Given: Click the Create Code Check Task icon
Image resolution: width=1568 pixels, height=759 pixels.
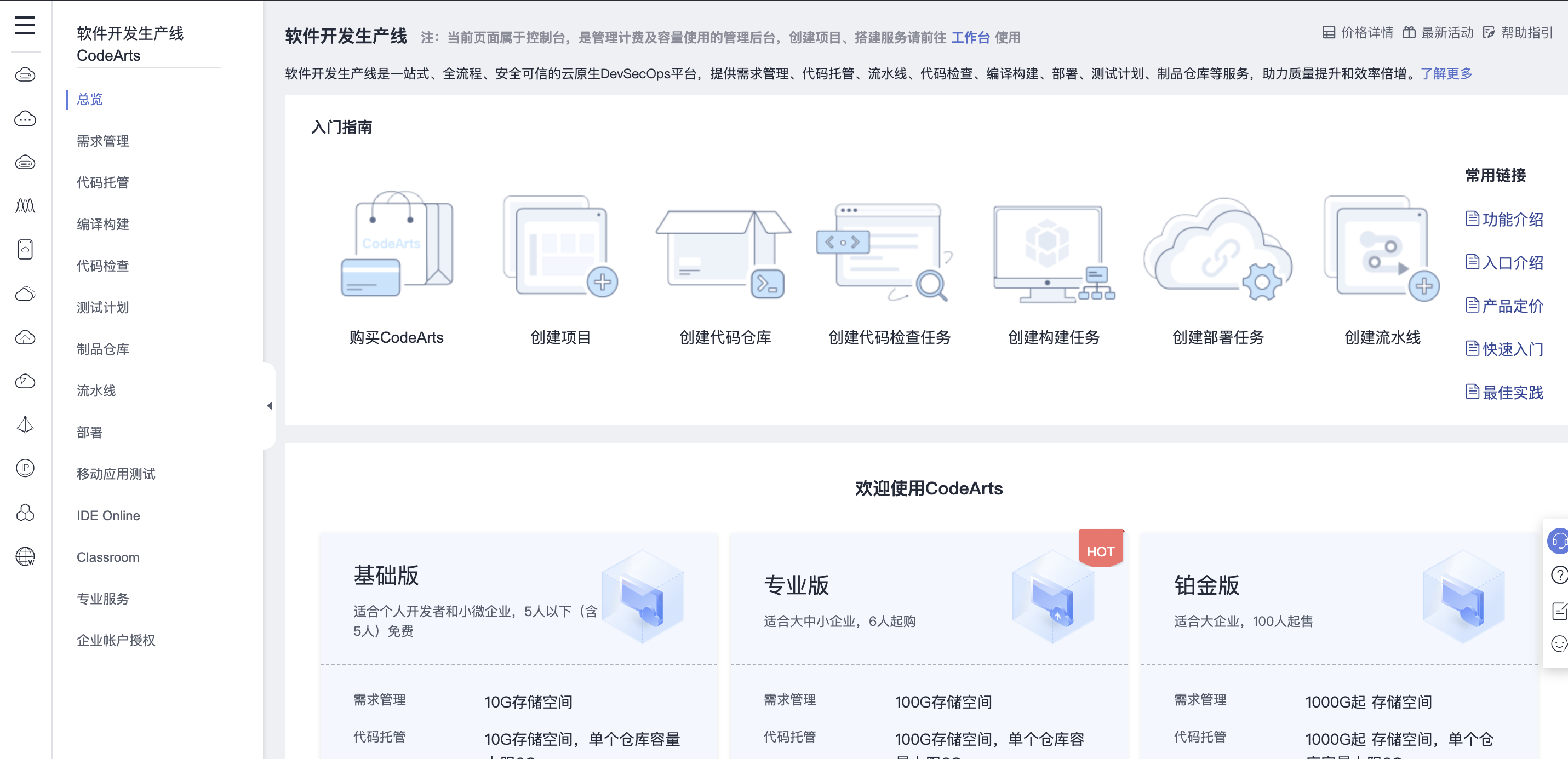Looking at the screenshot, I should coord(887,251).
